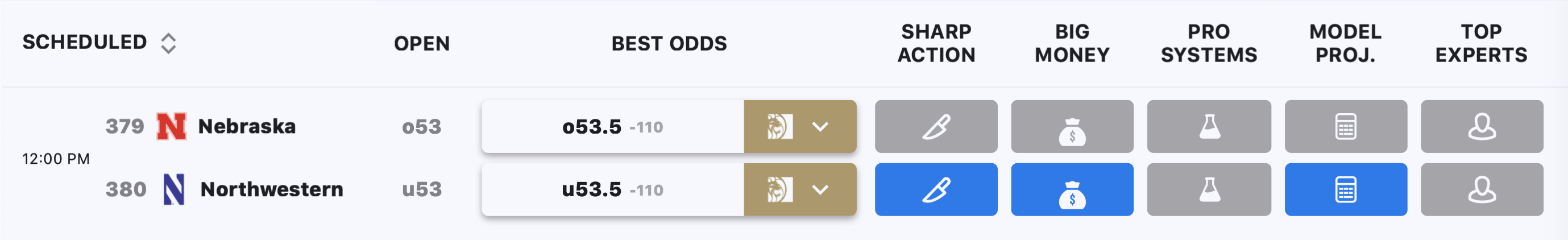Open the Northwestern team name link
This screenshot has width=1568, height=240.
[272, 189]
